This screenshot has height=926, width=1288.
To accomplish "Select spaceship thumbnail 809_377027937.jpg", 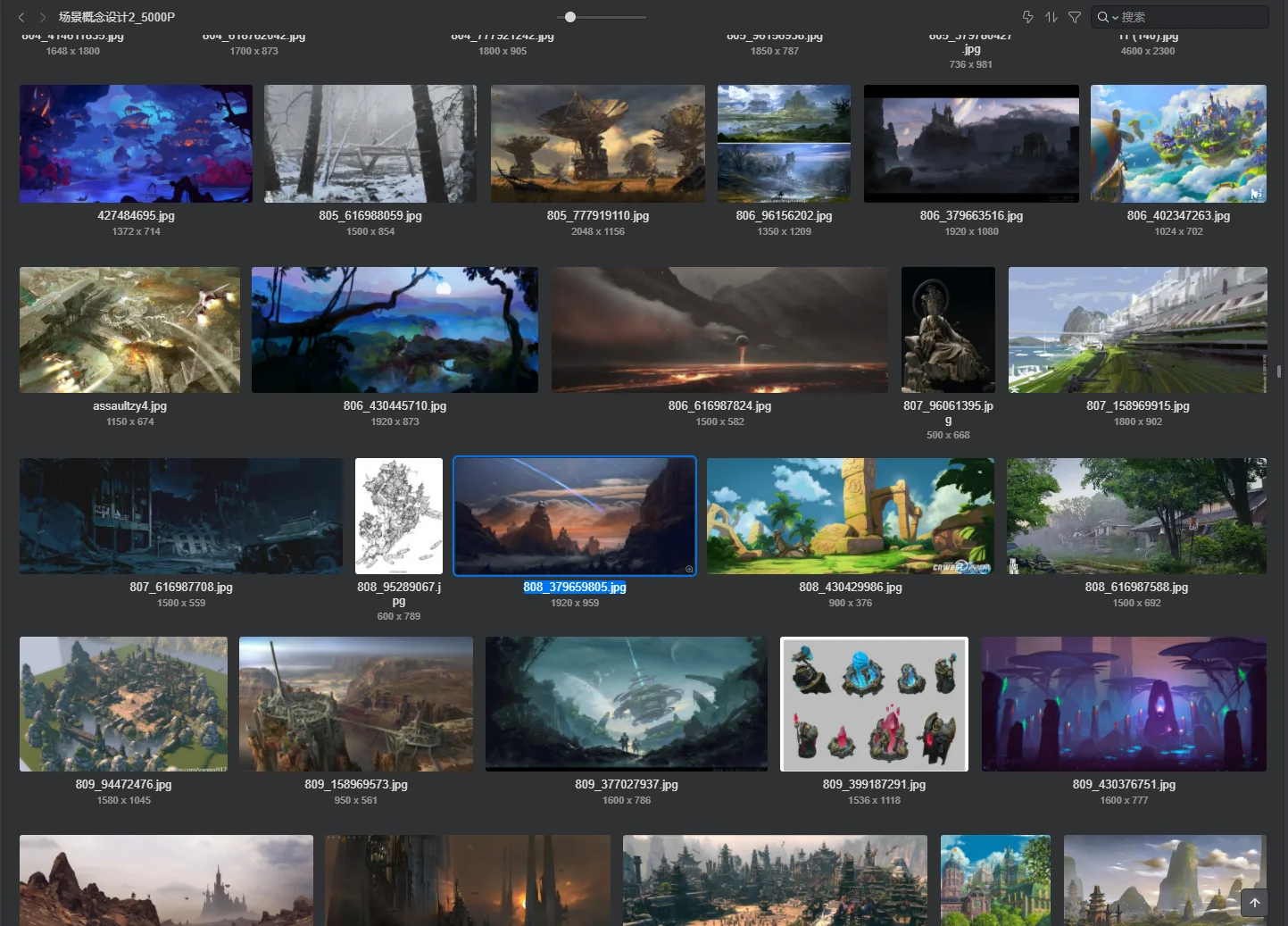I will tap(627, 704).
